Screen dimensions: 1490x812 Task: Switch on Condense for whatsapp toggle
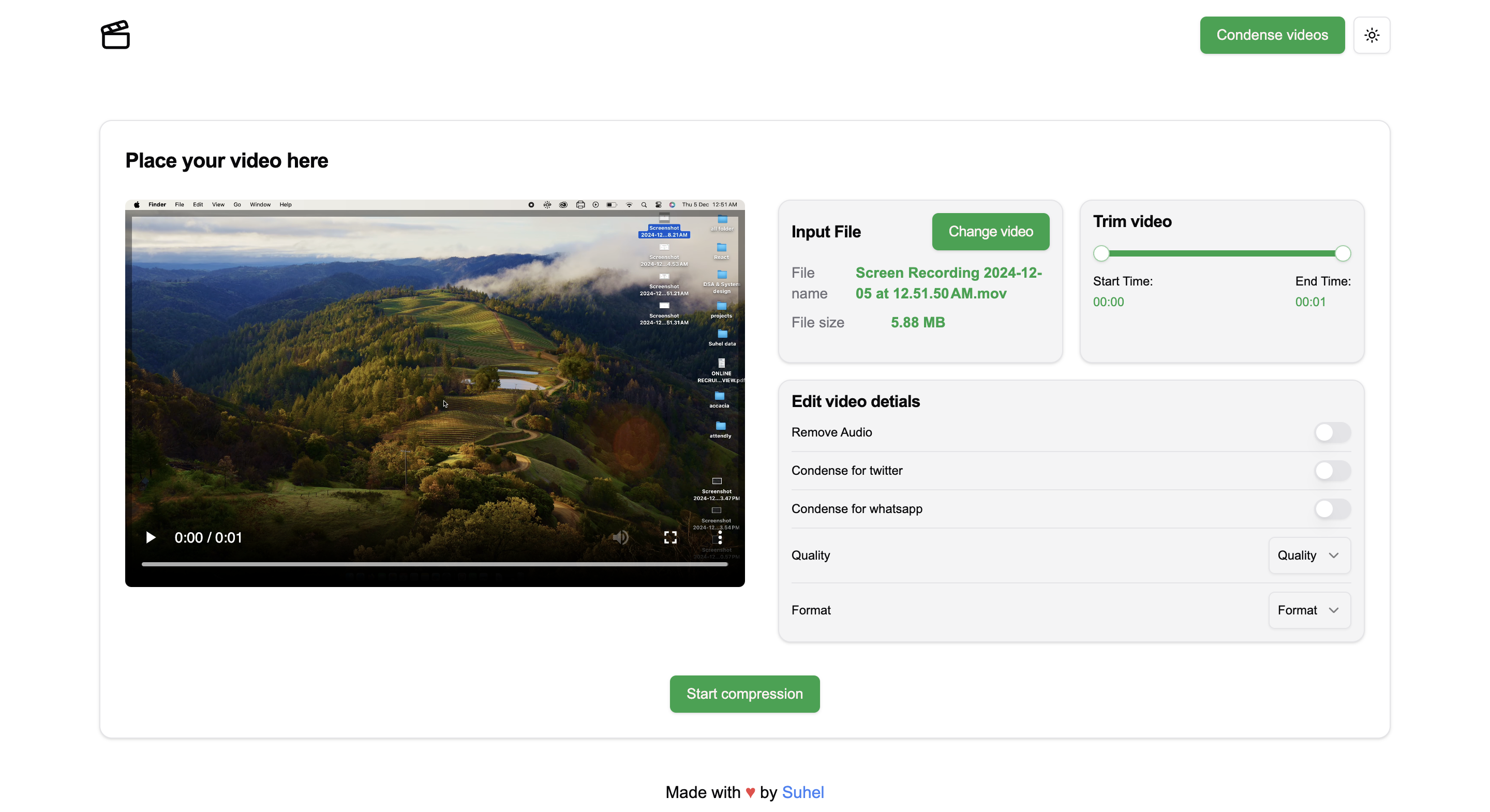click(1332, 508)
